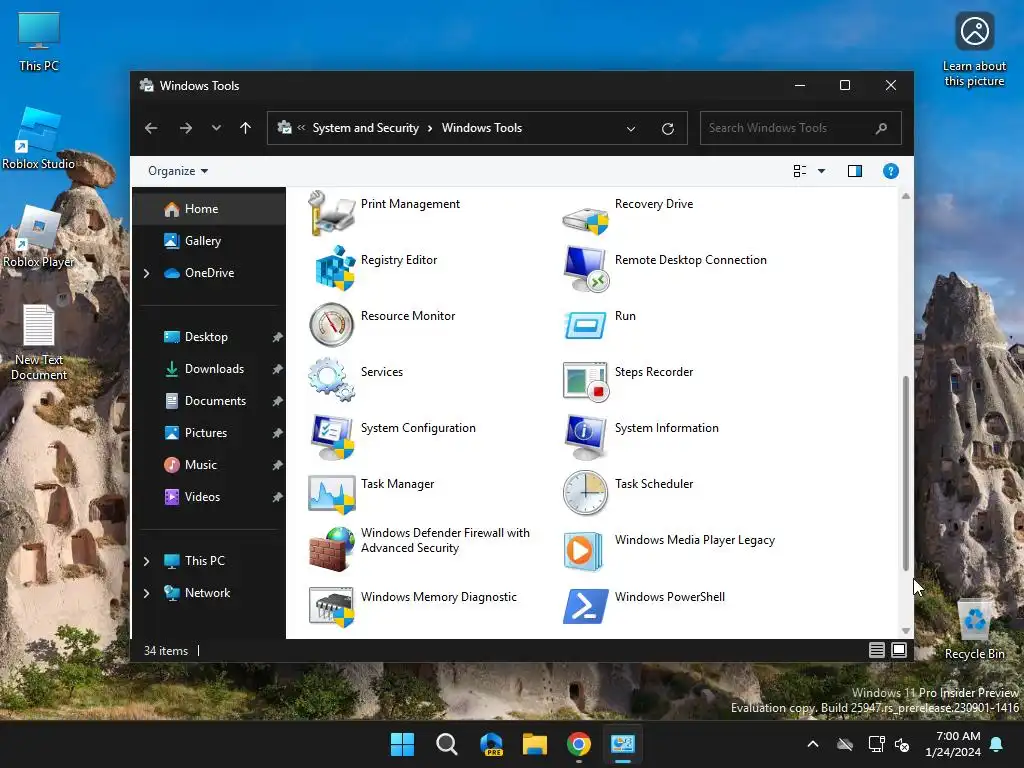Select Roblox Player desktop shortcut

click(39, 237)
